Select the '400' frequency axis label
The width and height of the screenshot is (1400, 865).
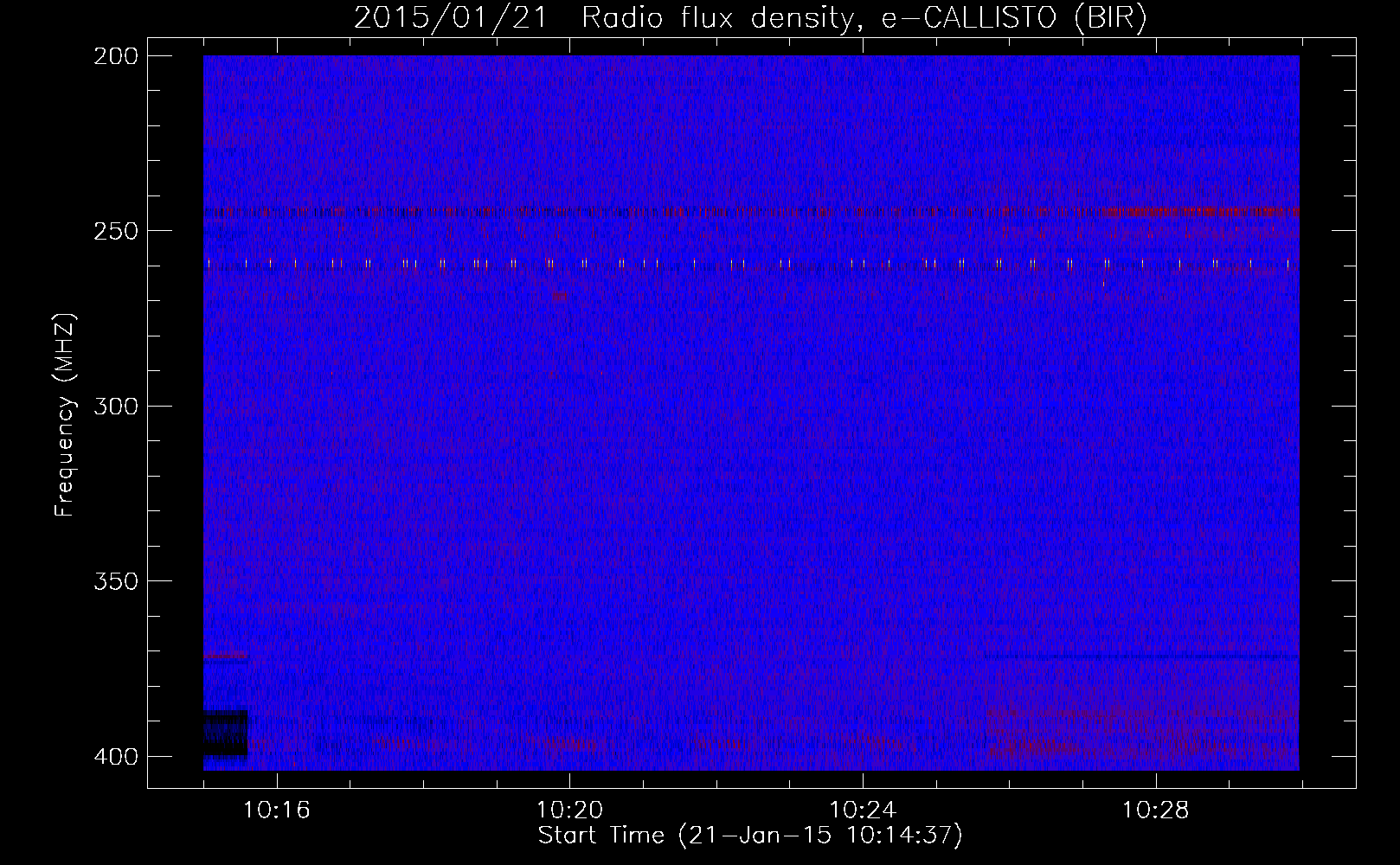(x=116, y=756)
